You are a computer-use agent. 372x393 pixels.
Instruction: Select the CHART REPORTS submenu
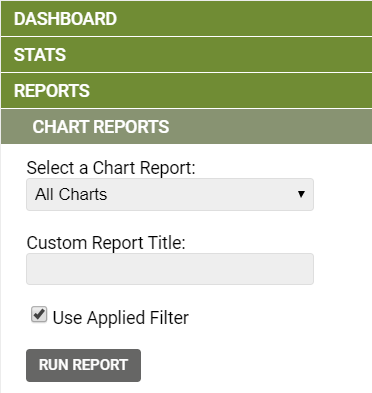pos(186,127)
